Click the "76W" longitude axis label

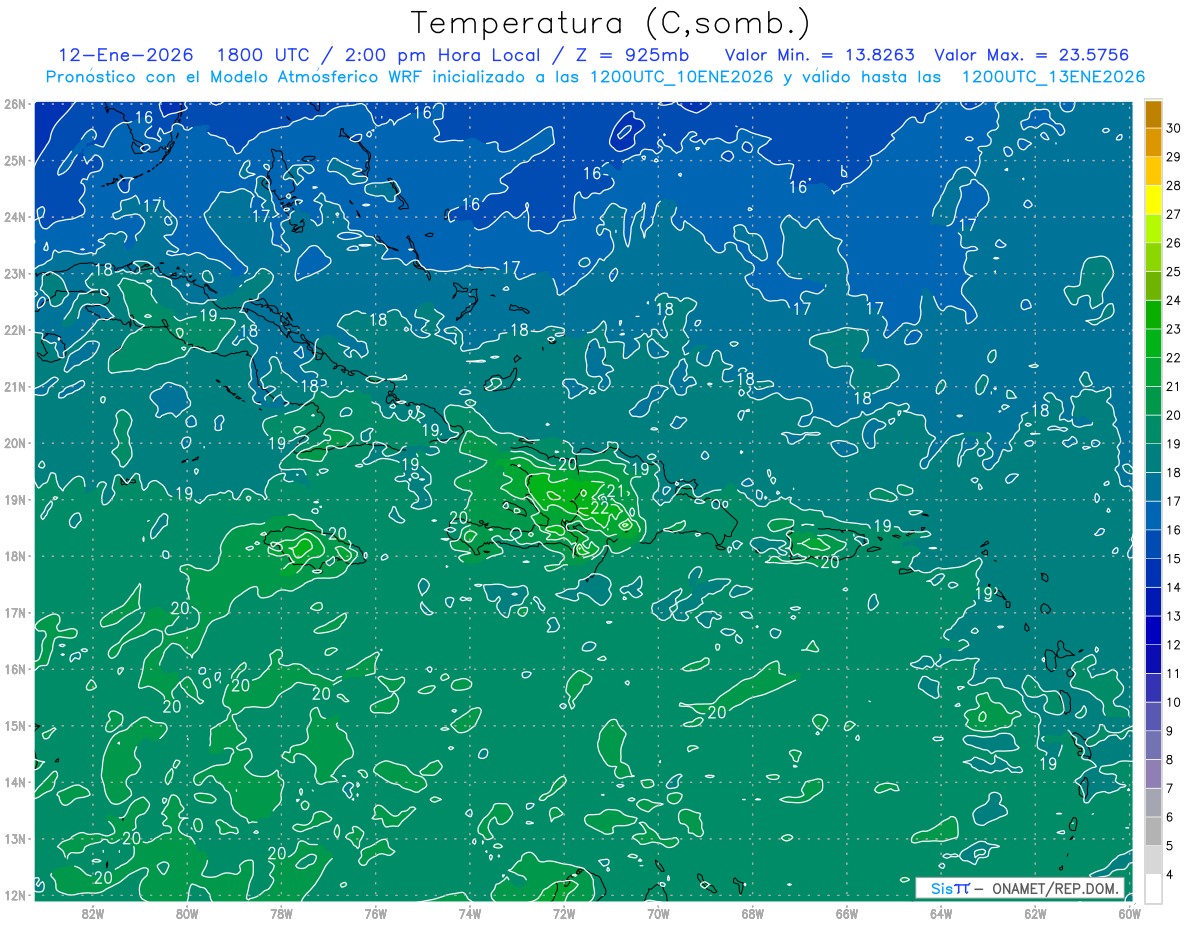point(376,913)
